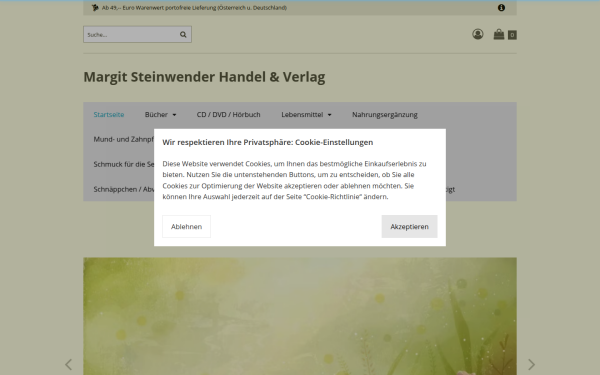Click the info icon in top bar
The image size is (600, 375).
pos(501,8)
